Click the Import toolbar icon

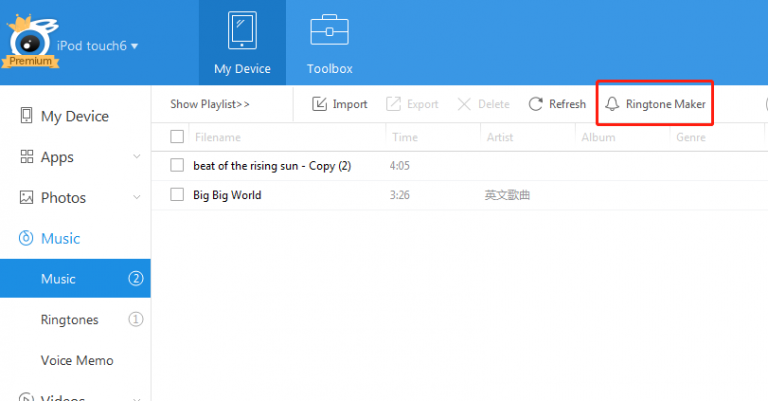click(320, 104)
